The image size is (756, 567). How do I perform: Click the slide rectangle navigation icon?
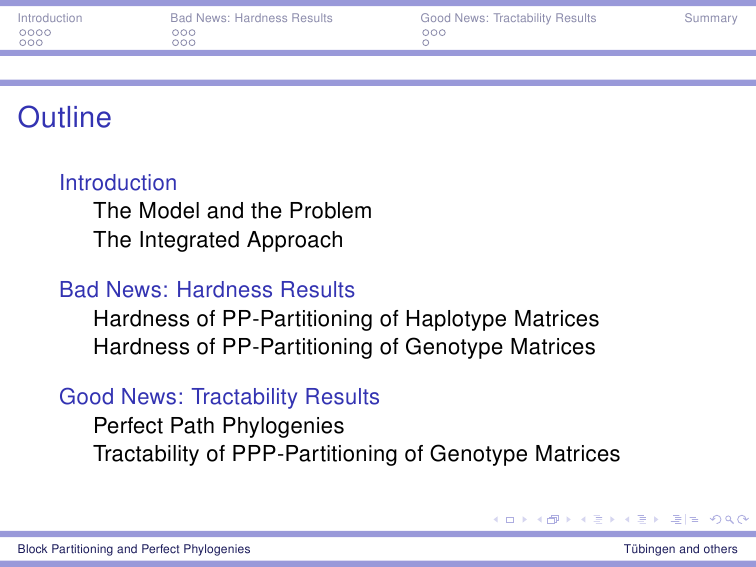[510, 520]
